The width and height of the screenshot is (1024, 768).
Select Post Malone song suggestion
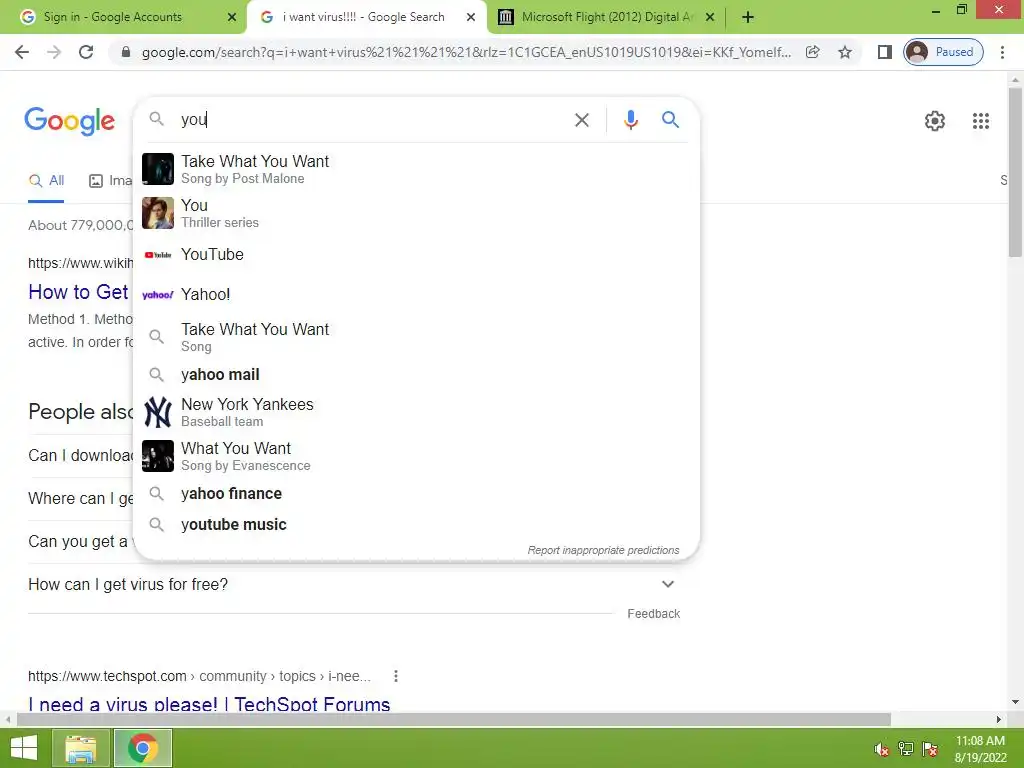(x=417, y=169)
